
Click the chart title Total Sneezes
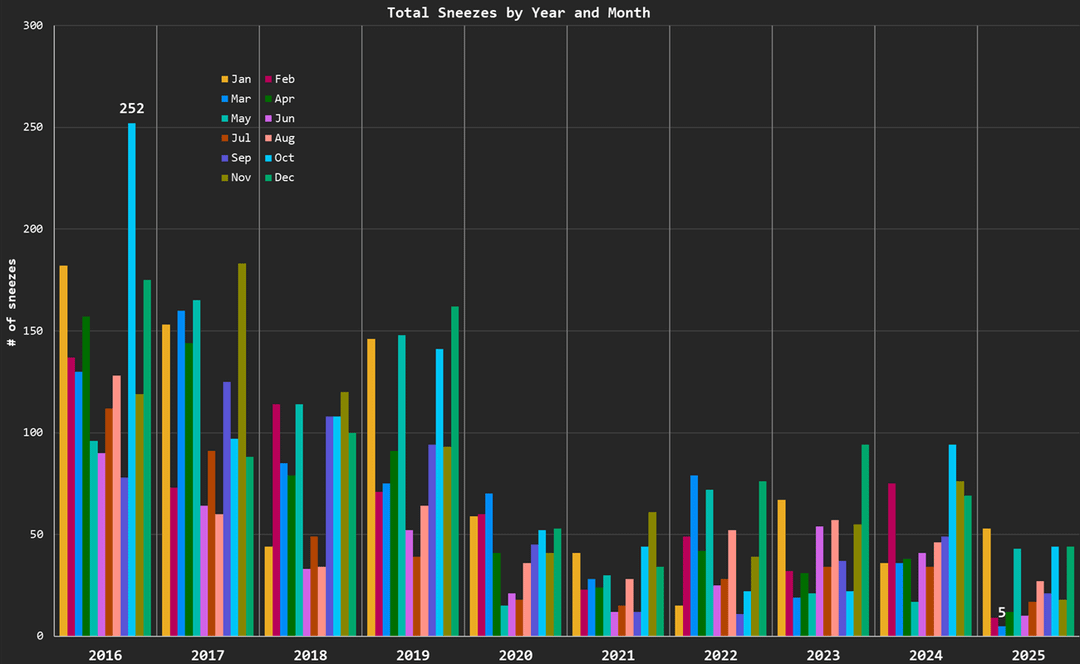(x=518, y=13)
